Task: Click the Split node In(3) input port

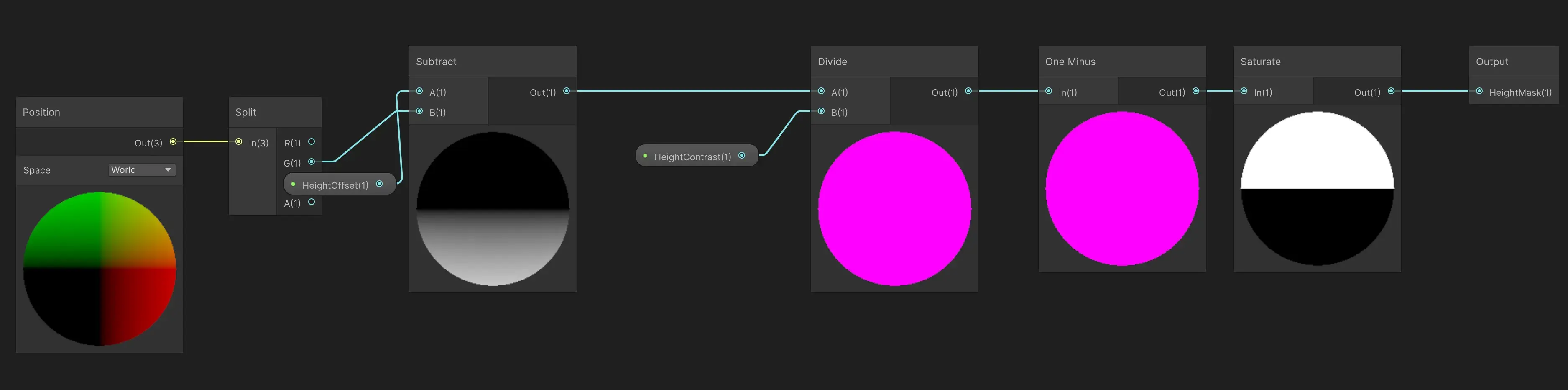Action: coord(239,142)
